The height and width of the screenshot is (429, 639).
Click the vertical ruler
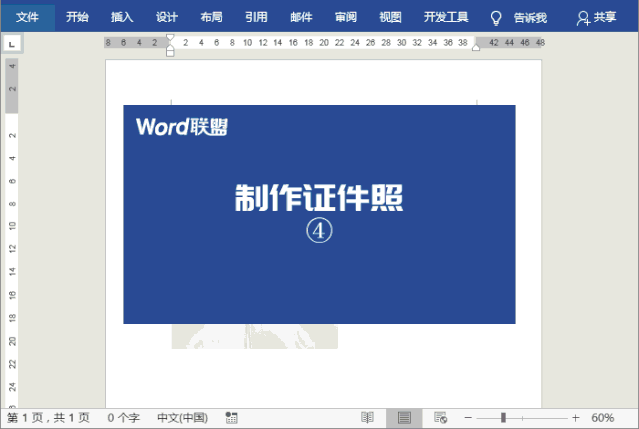pyautogui.click(x=12, y=233)
